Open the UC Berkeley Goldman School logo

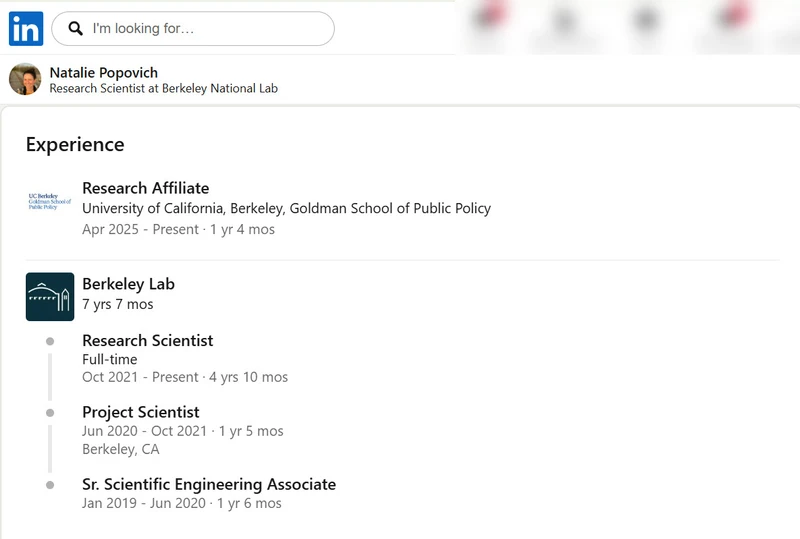49,202
